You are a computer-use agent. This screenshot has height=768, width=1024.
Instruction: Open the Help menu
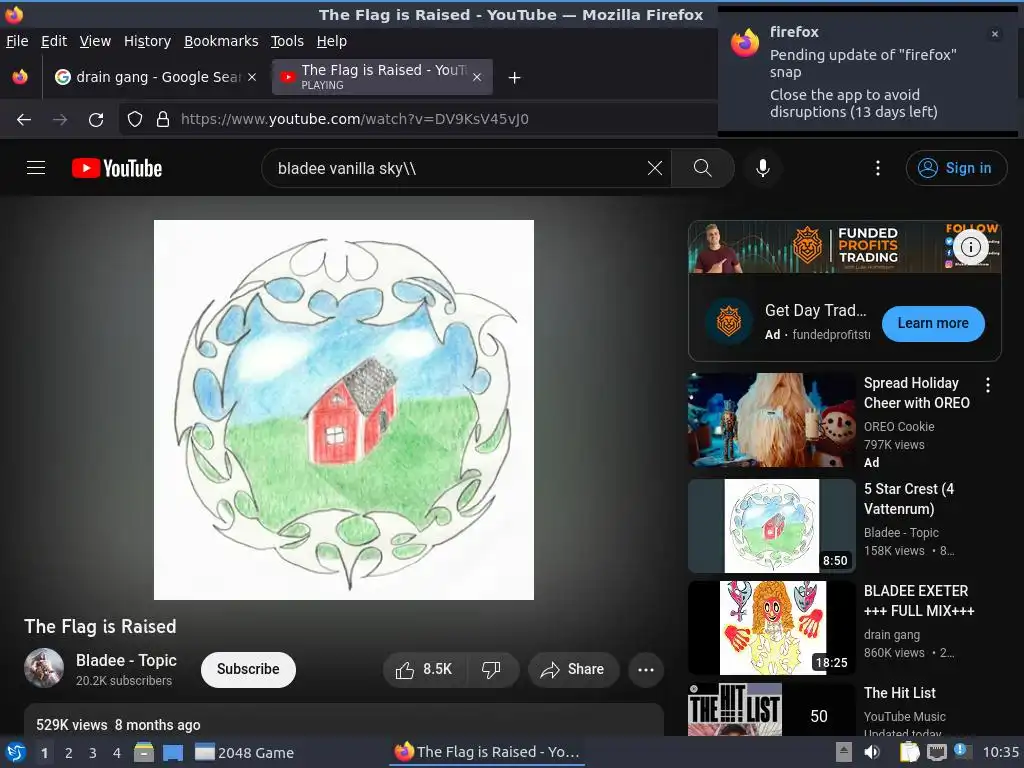(x=332, y=41)
